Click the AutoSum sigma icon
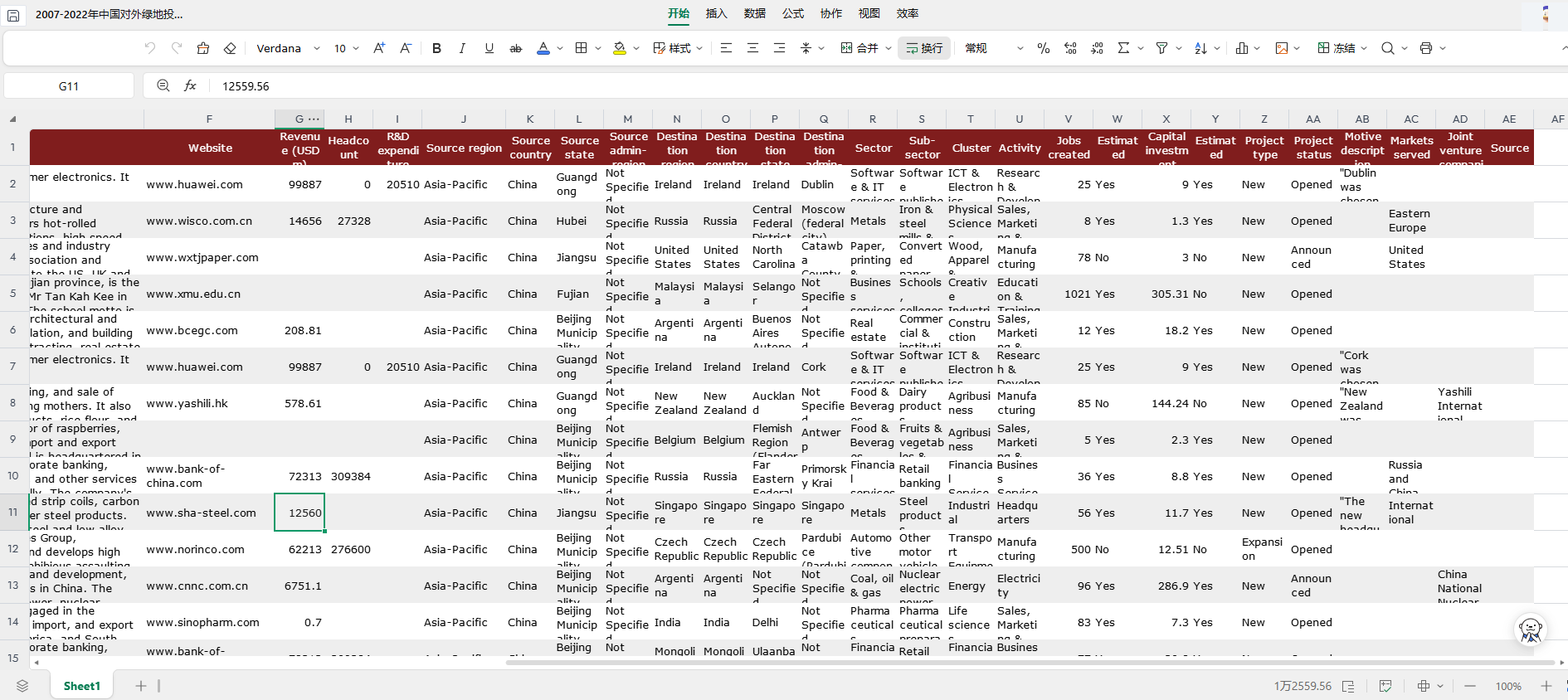This screenshot has height=700, width=1568. click(1123, 48)
